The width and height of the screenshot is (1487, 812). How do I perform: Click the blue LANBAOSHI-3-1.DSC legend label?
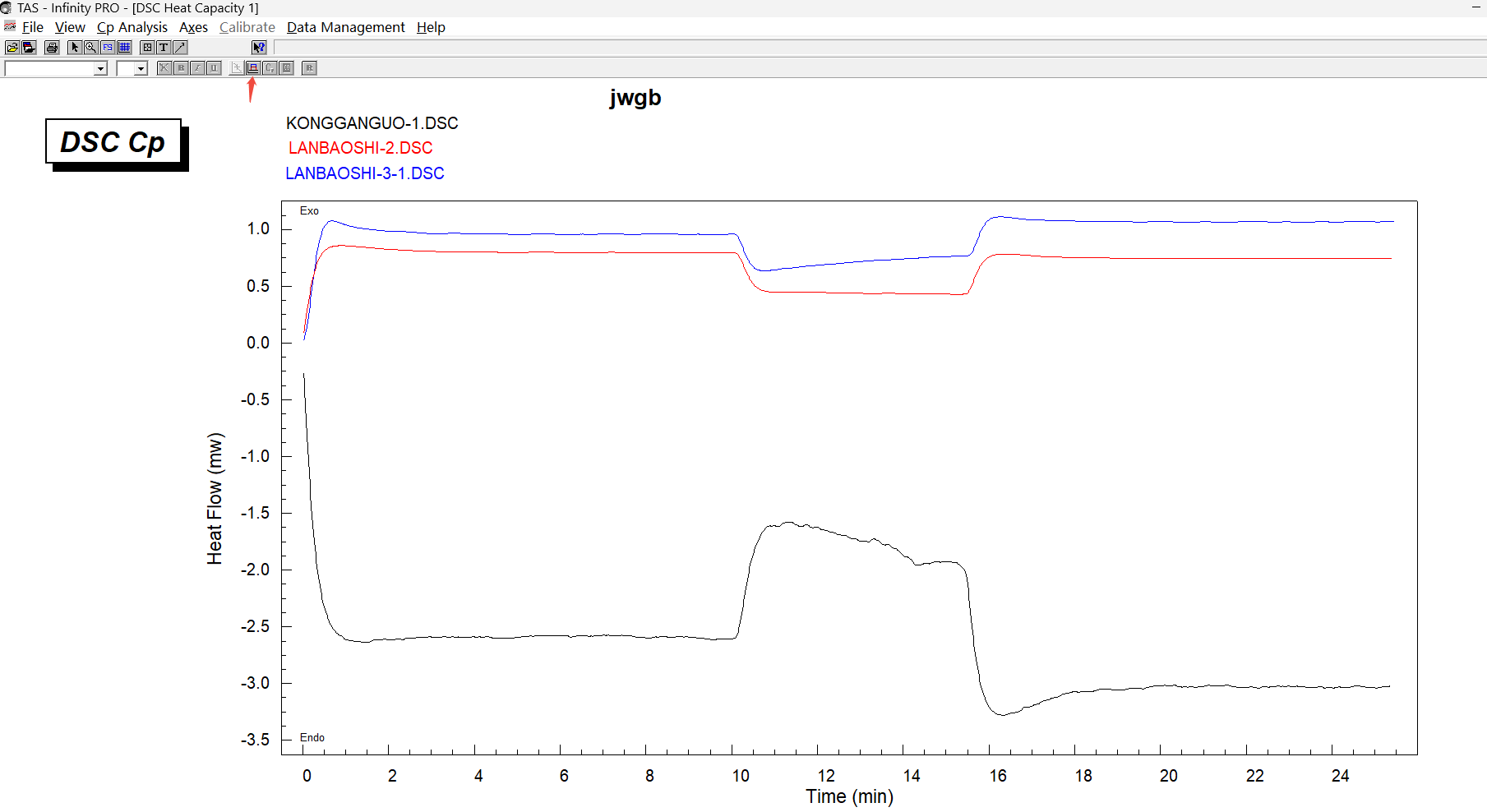pyautogui.click(x=365, y=173)
